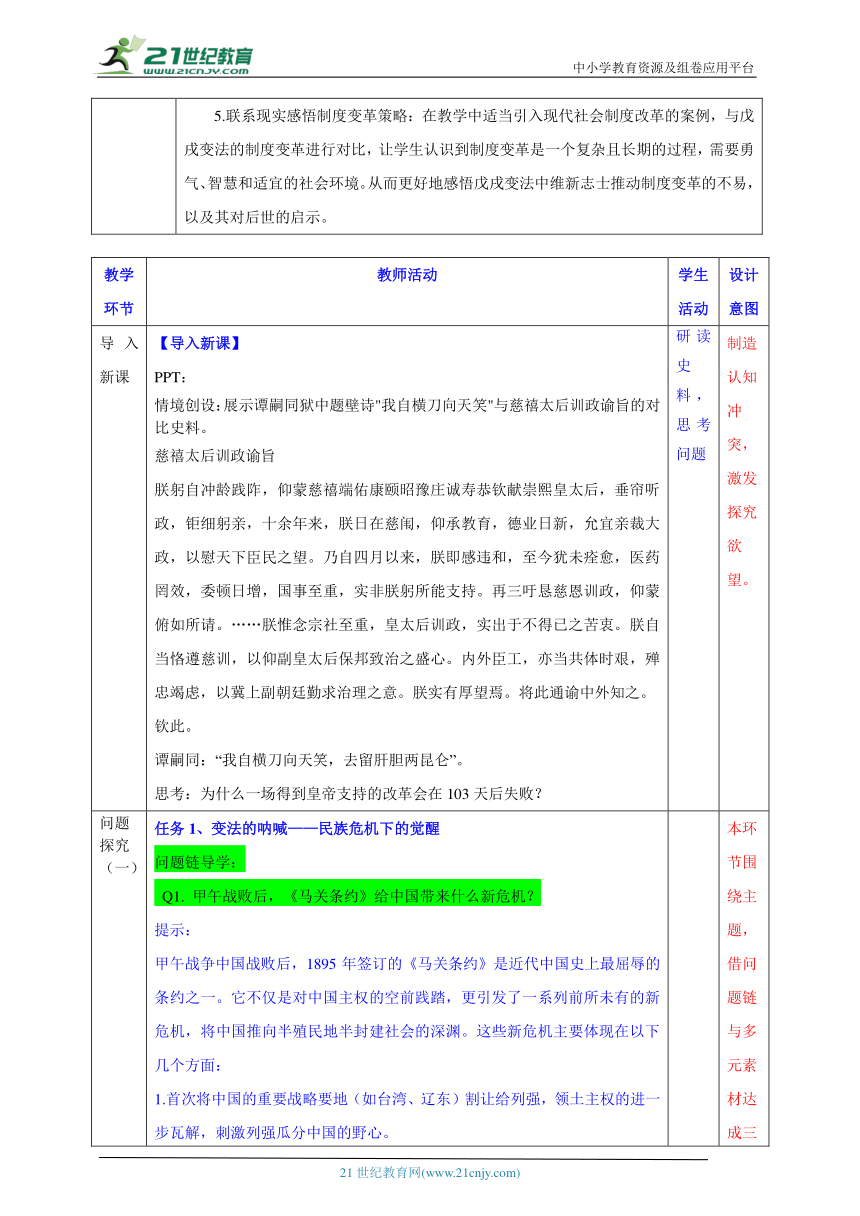Click the header text 中小学教育资源及组卷应用平台
Image resolution: width=860 pixels, height=1216 pixels.
click(x=664, y=68)
